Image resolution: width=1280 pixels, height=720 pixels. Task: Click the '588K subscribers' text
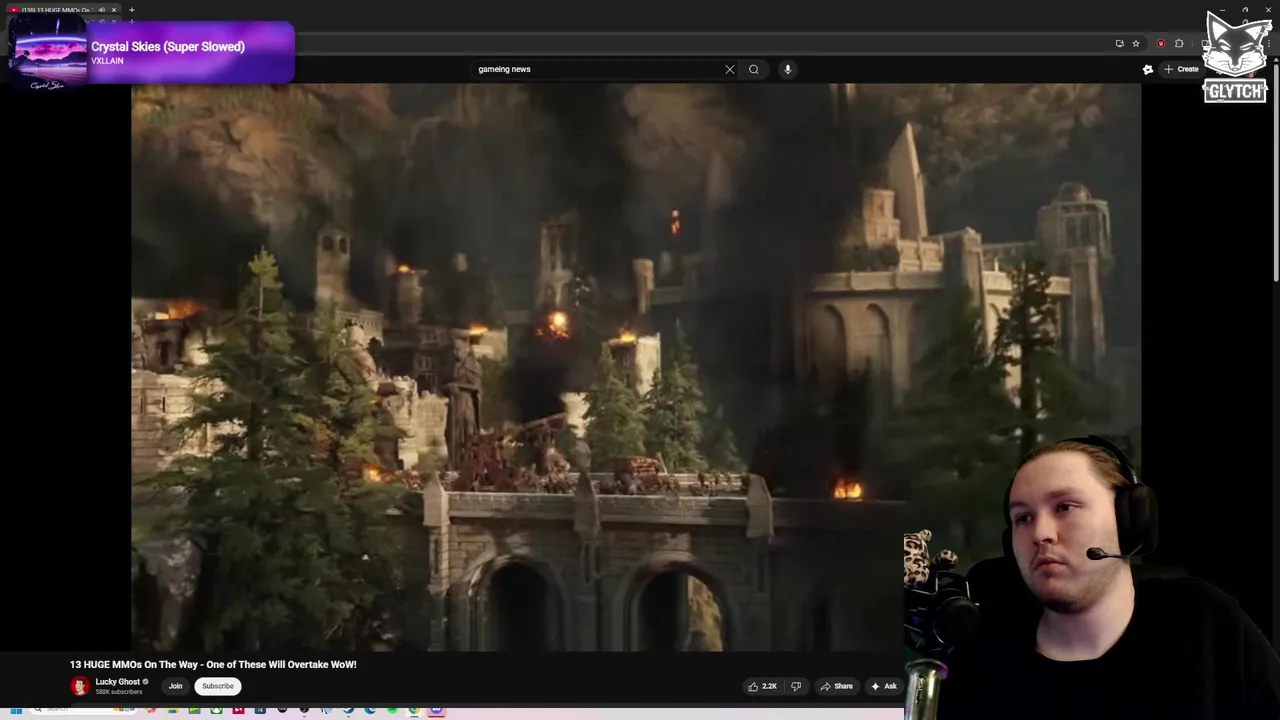click(x=119, y=692)
